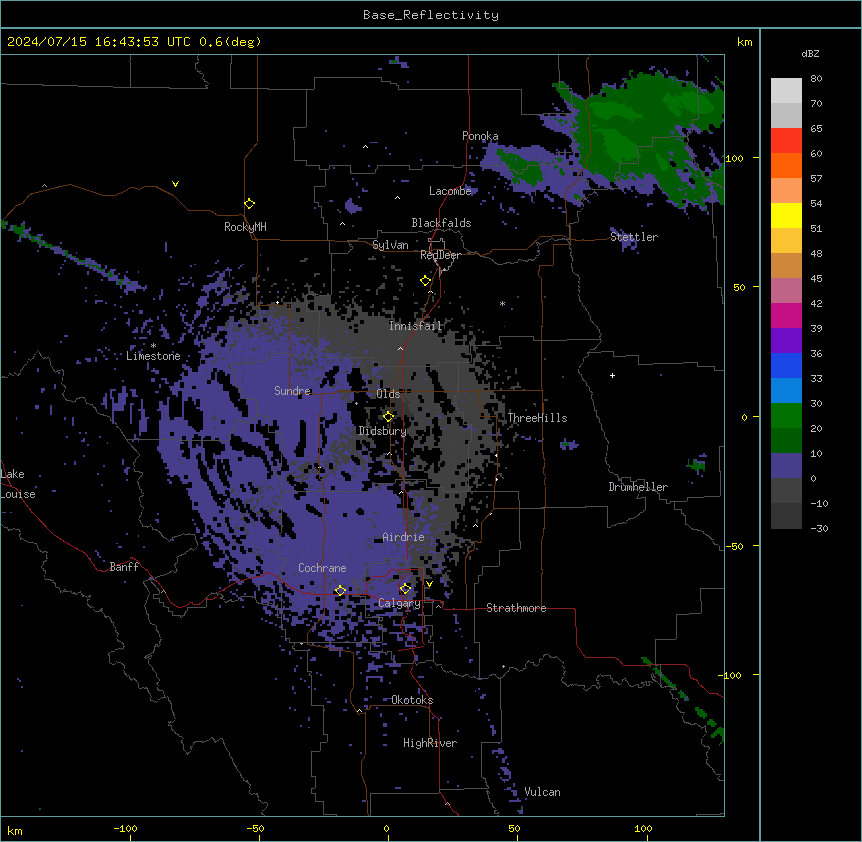Click the yellow station marker near RockyMH

tap(250, 204)
